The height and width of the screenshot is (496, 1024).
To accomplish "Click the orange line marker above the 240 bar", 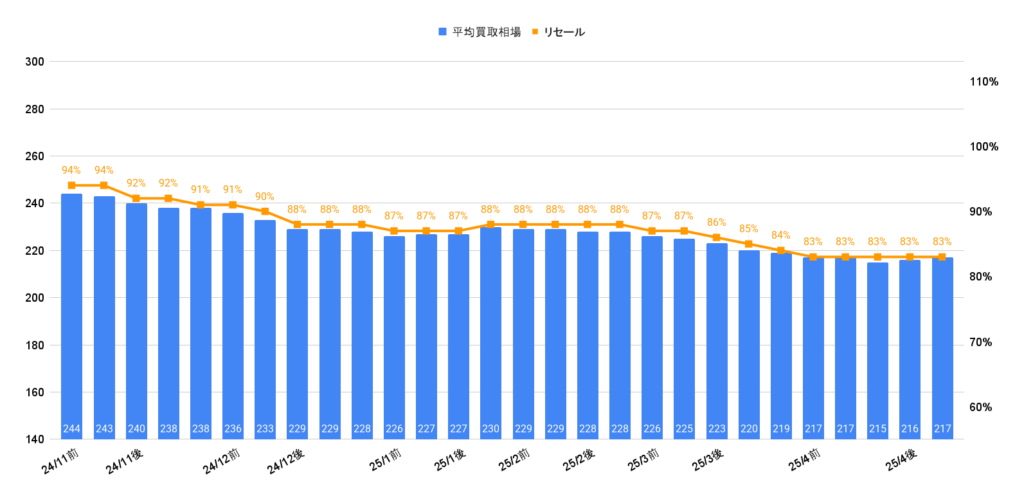I will (x=136, y=198).
